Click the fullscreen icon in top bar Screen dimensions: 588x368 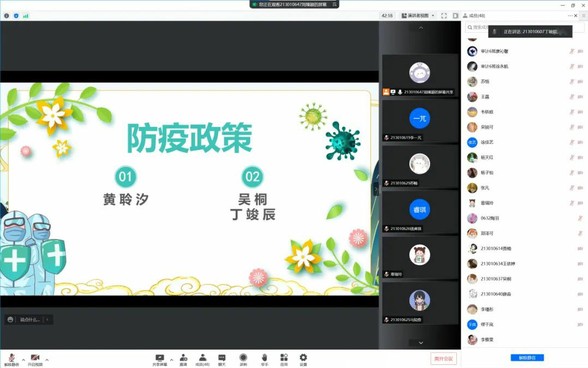(444, 15)
